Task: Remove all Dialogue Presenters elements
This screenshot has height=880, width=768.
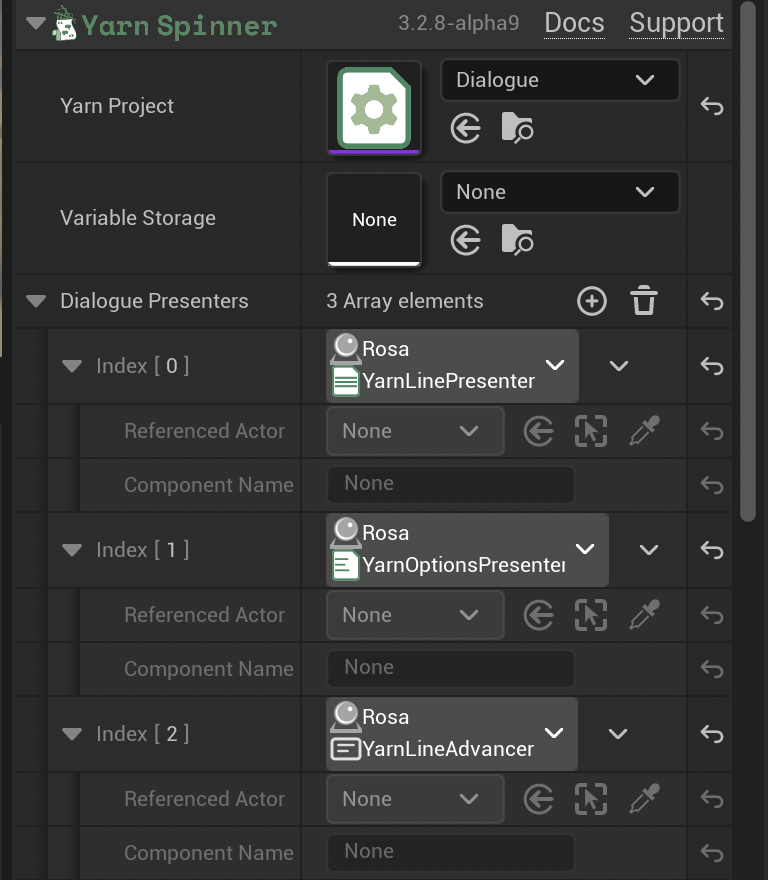Action: click(643, 301)
